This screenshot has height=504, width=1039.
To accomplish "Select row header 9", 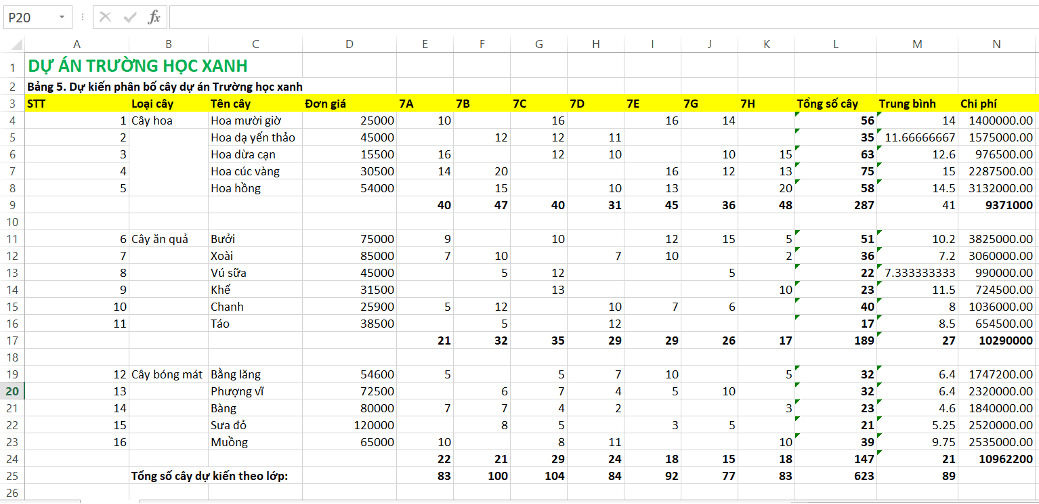I will (12, 205).
